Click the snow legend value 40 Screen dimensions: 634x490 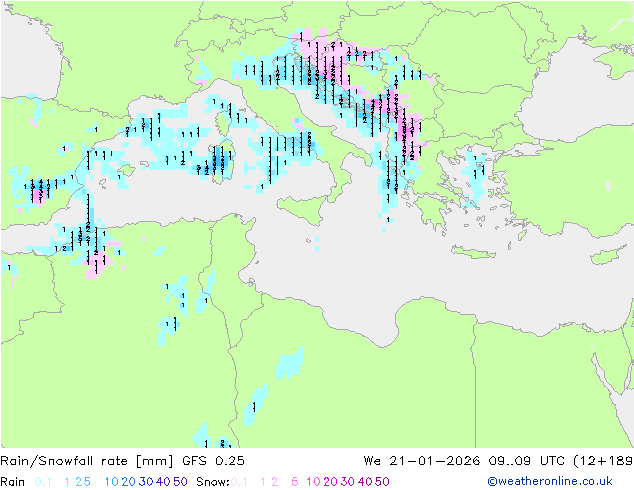tap(365, 482)
